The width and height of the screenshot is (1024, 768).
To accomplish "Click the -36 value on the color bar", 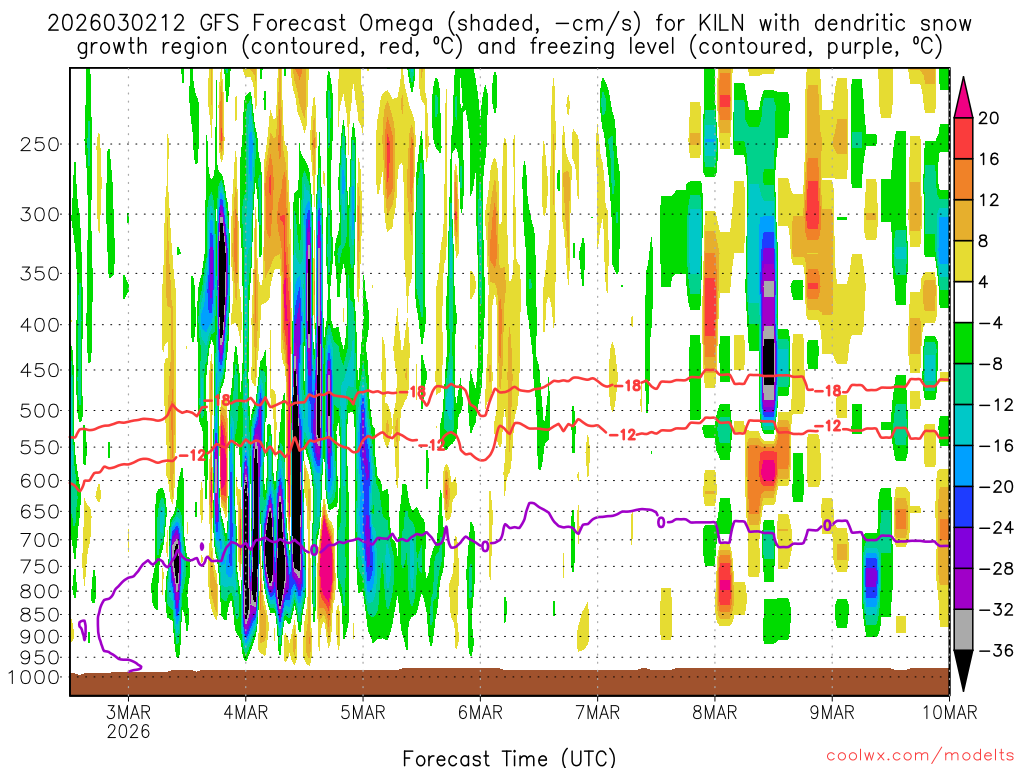I will click(997, 651).
